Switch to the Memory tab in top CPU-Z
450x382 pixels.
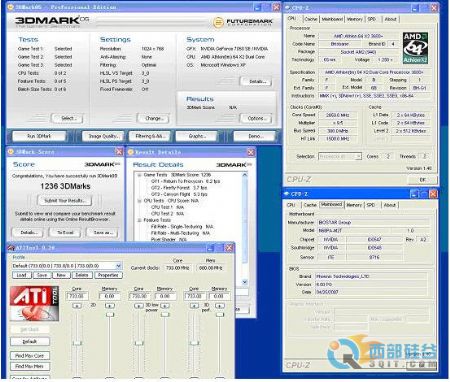click(x=355, y=19)
